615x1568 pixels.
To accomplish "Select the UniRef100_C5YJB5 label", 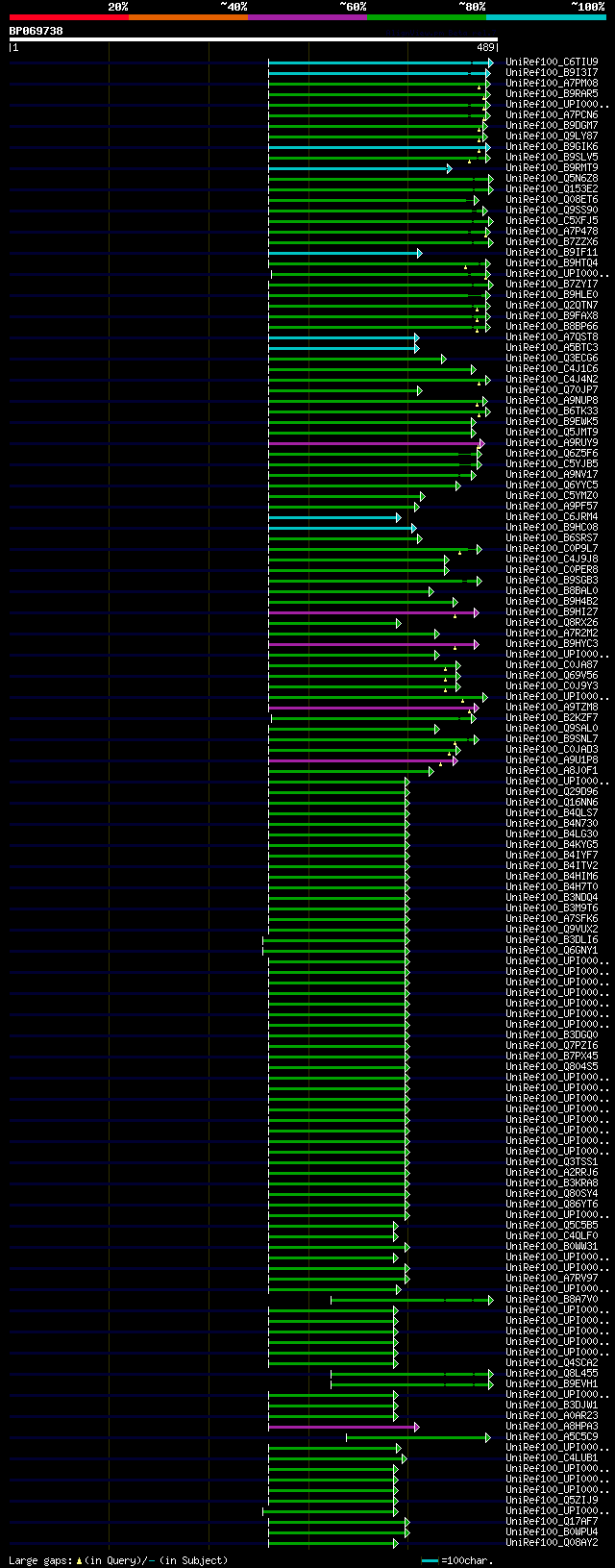I will pyautogui.click(x=552, y=464).
